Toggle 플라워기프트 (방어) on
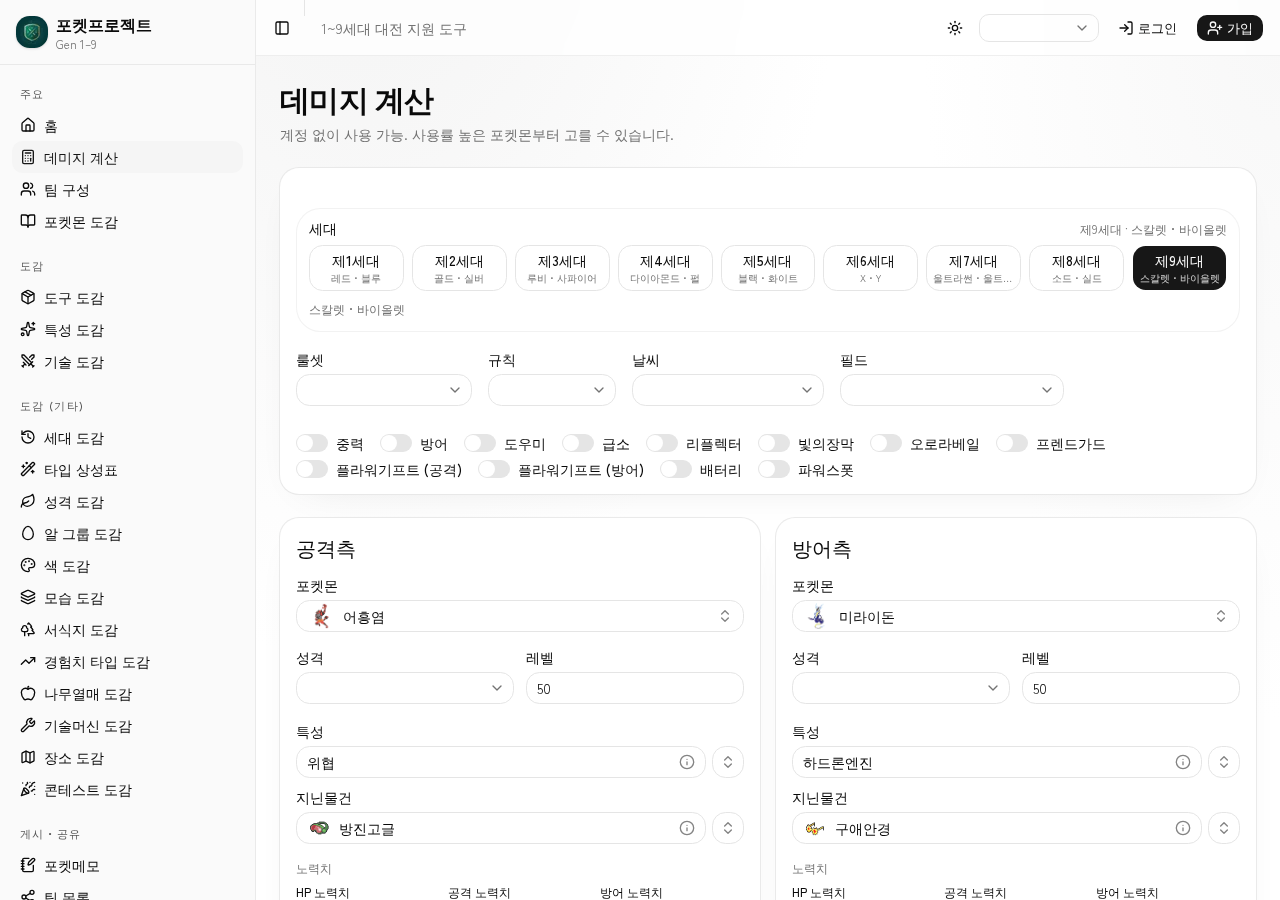Viewport: 1280px width, 900px height. (x=494, y=469)
